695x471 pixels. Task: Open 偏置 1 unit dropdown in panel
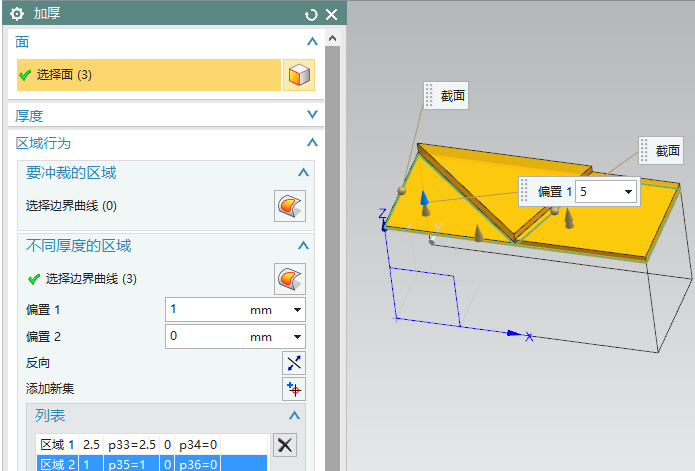pyautogui.click(x=297, y=310)
